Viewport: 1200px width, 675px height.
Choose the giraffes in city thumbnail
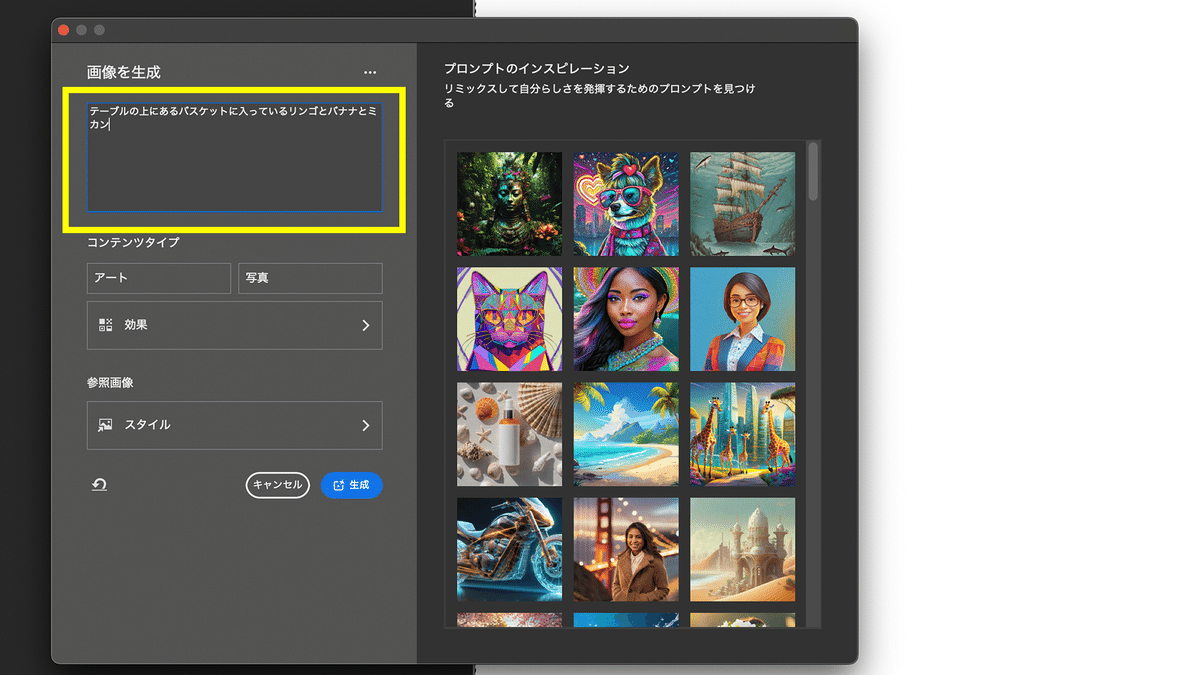click(x=743, y=434)
